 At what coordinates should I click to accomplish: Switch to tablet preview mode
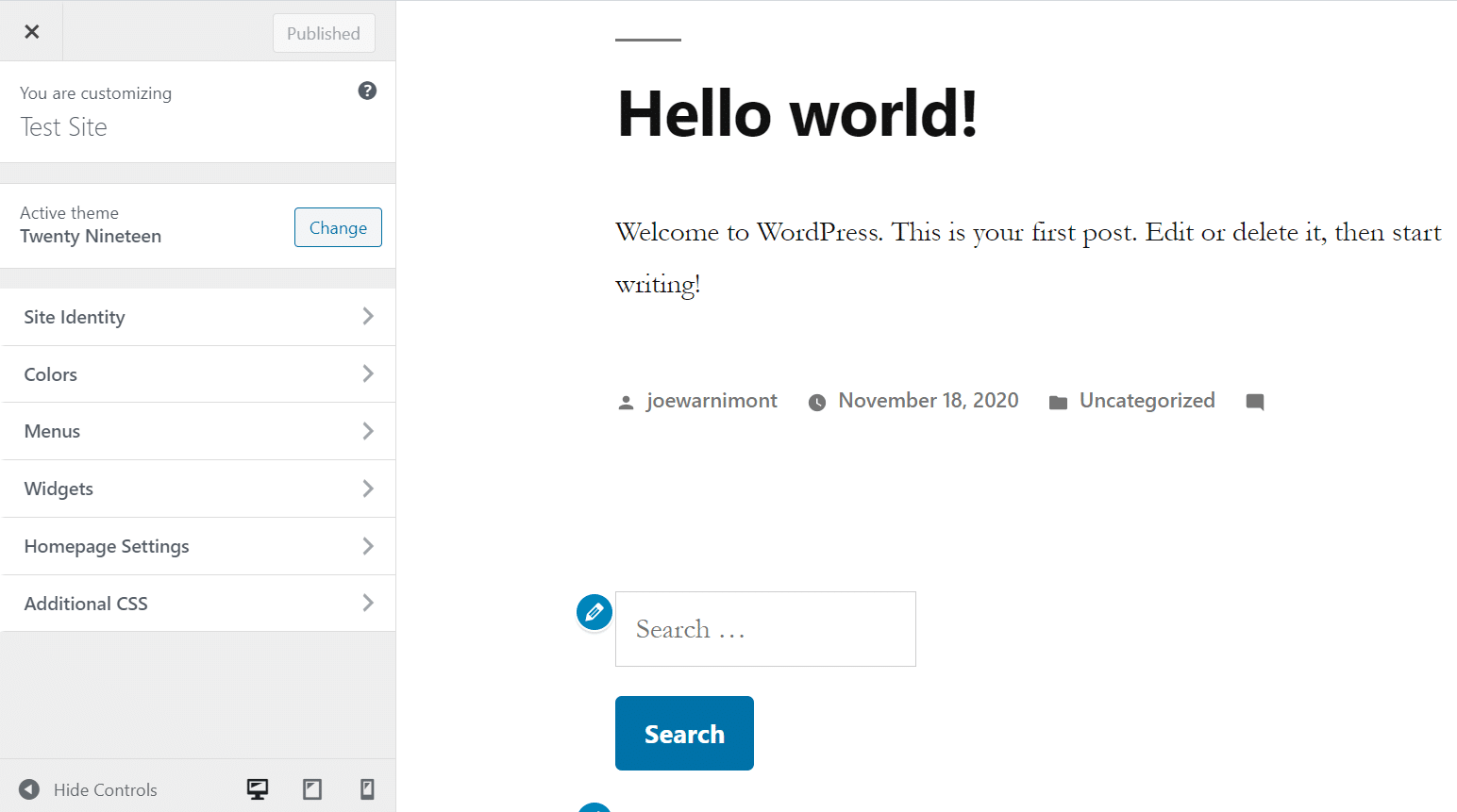click(x=311, y=788)
